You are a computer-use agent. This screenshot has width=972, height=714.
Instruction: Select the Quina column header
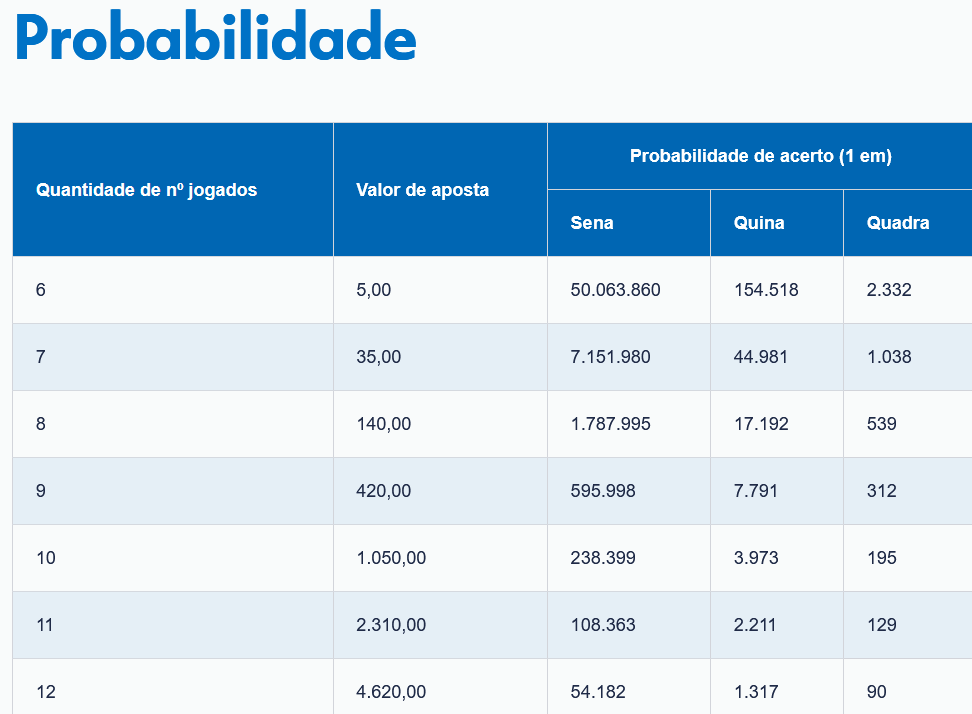click(x=759, y=223)
